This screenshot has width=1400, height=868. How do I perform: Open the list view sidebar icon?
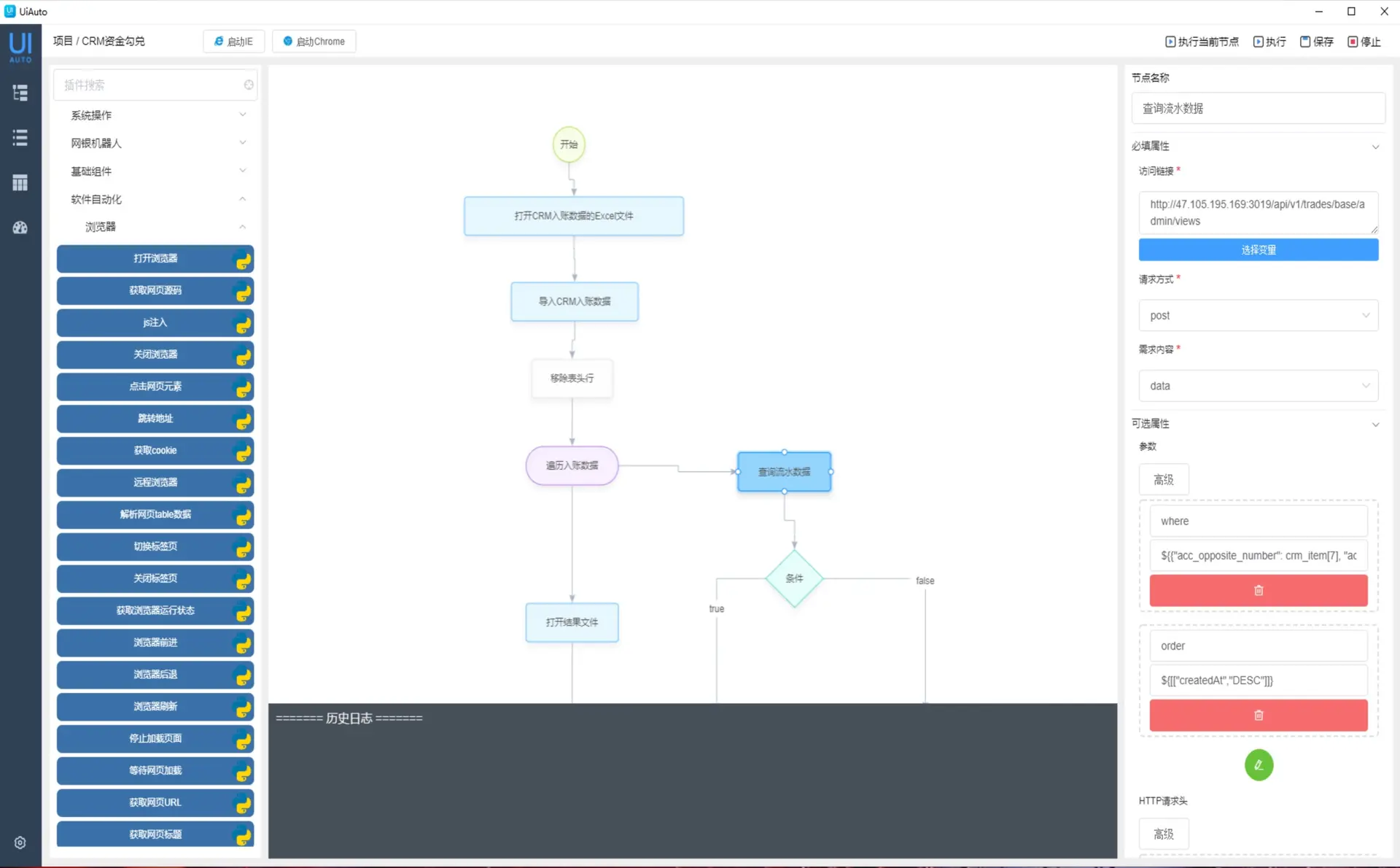20,138
